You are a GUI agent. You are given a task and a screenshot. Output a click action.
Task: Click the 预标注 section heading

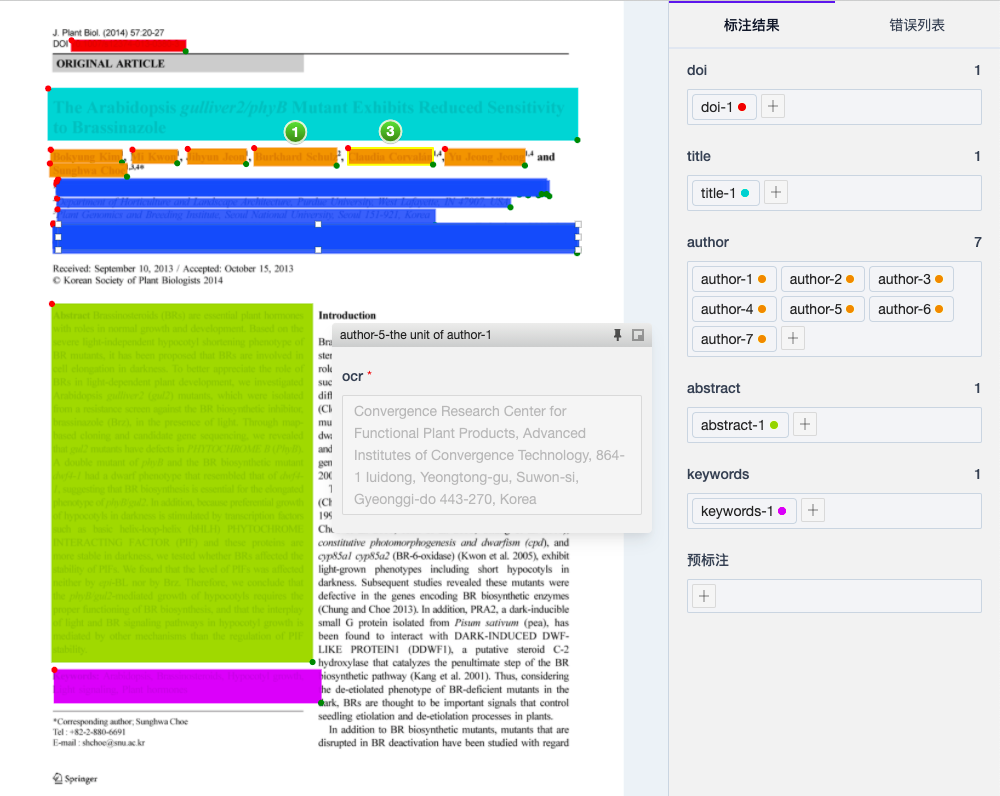pyautogui.click(x=708, y=560)
